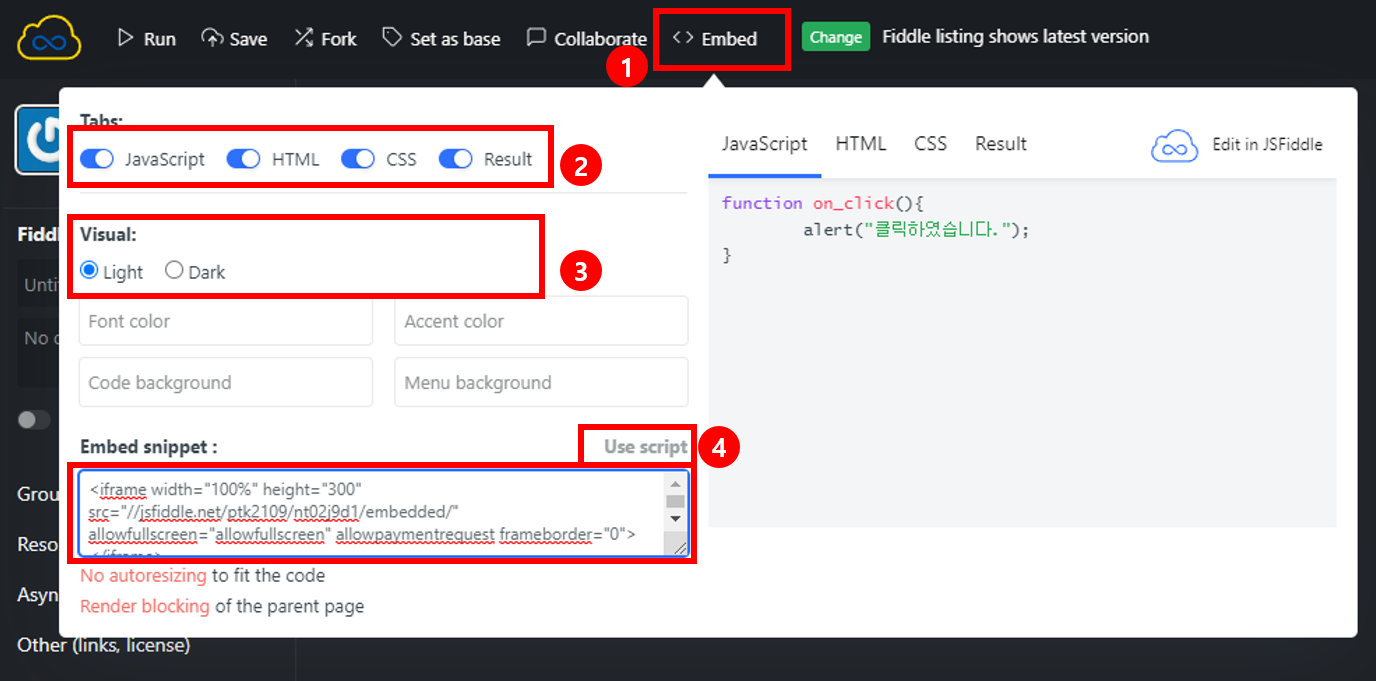
Task: Click the Use script link
Action: click(x=645, y=447)
